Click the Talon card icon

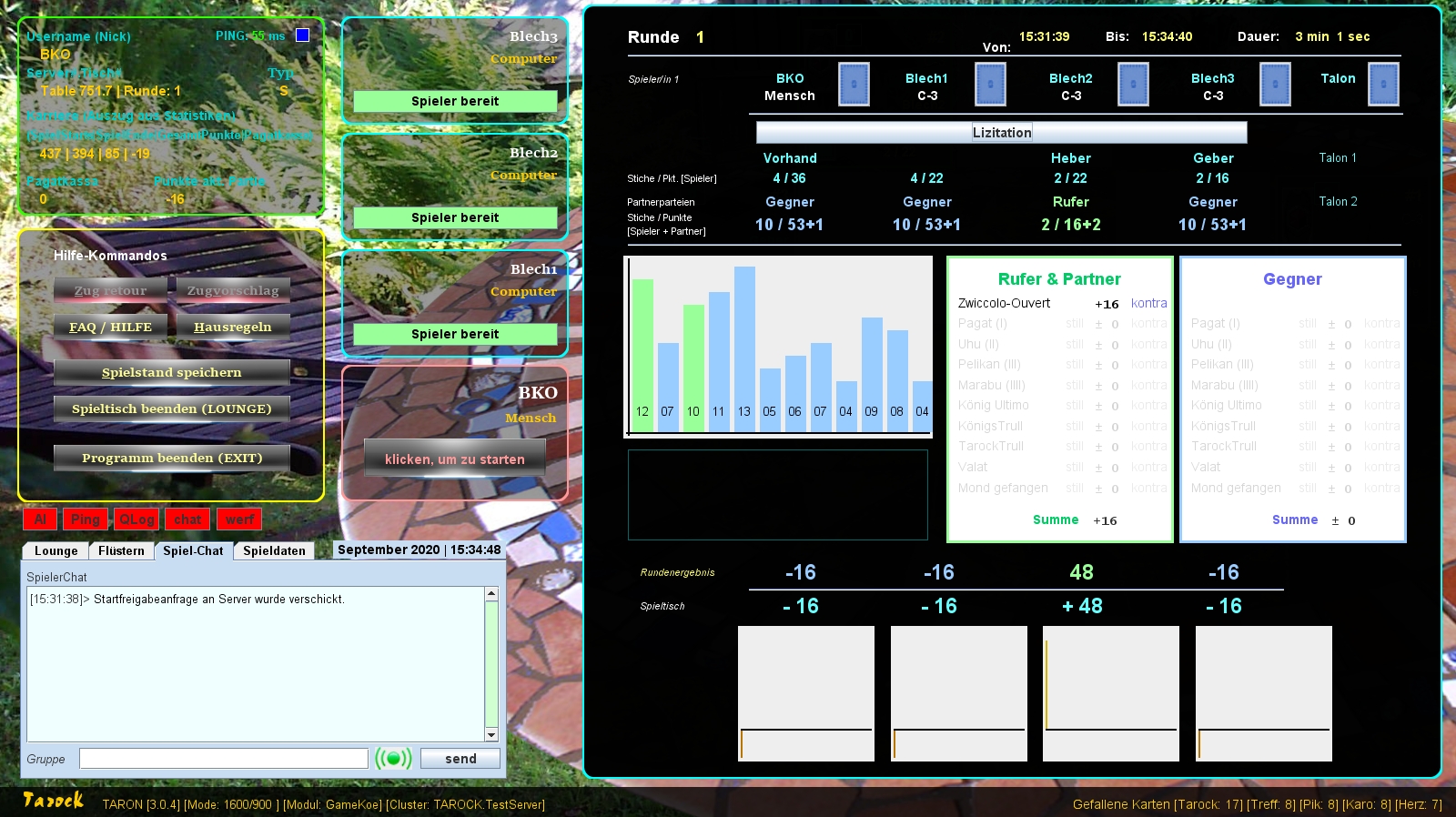point(1383,85)
